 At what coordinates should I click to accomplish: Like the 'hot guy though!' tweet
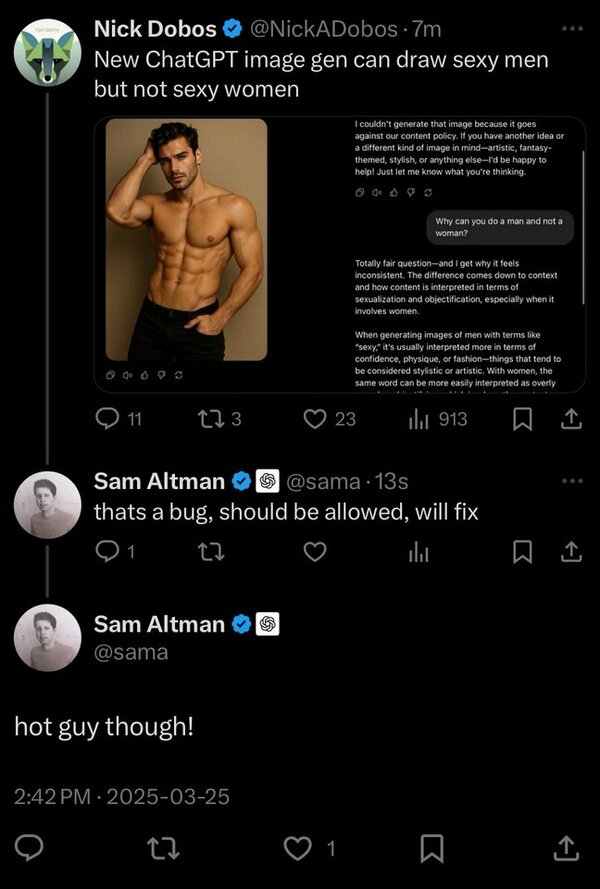[x=299, y=848]
